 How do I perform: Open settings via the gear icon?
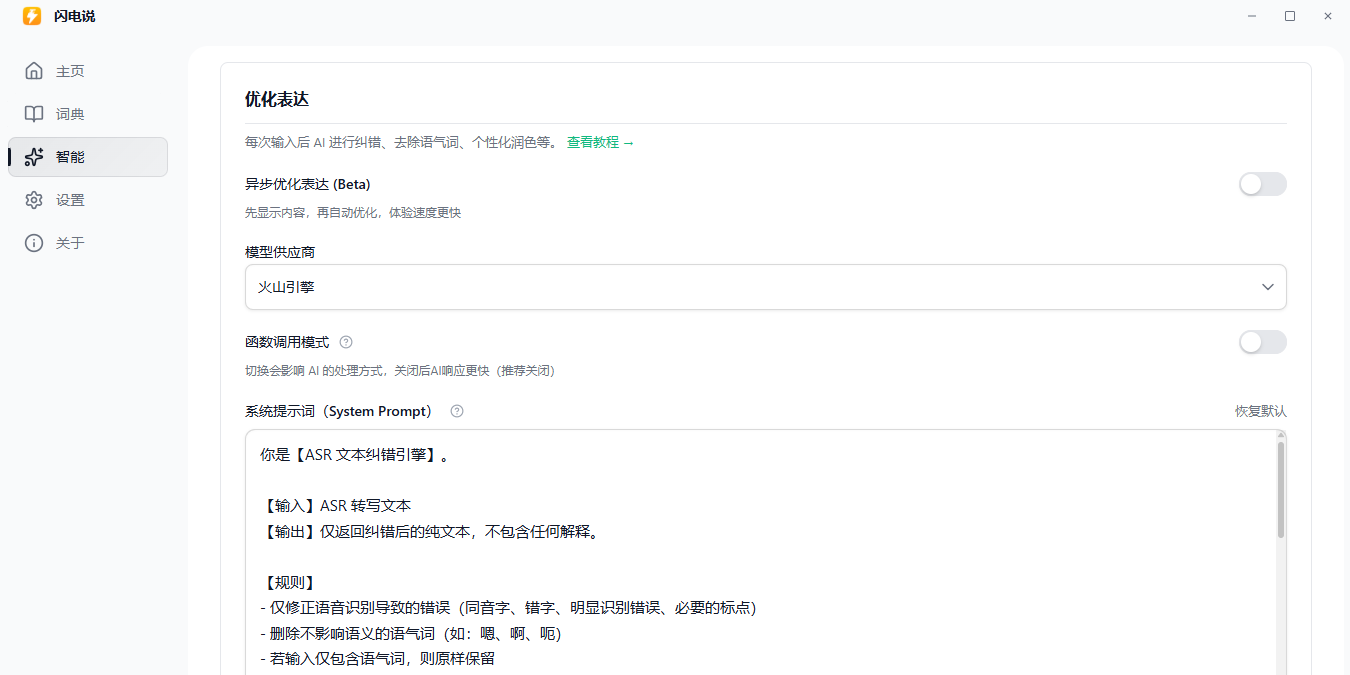34,199
